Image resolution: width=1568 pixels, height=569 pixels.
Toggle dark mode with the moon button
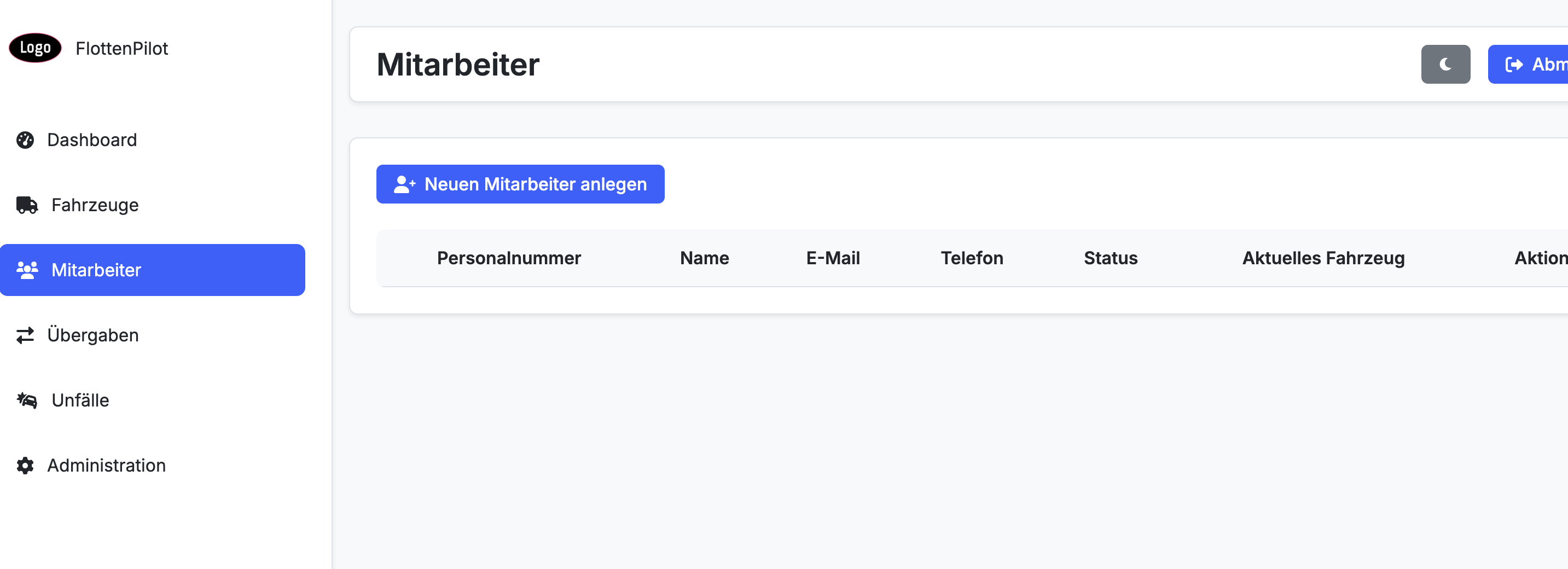1445,64
